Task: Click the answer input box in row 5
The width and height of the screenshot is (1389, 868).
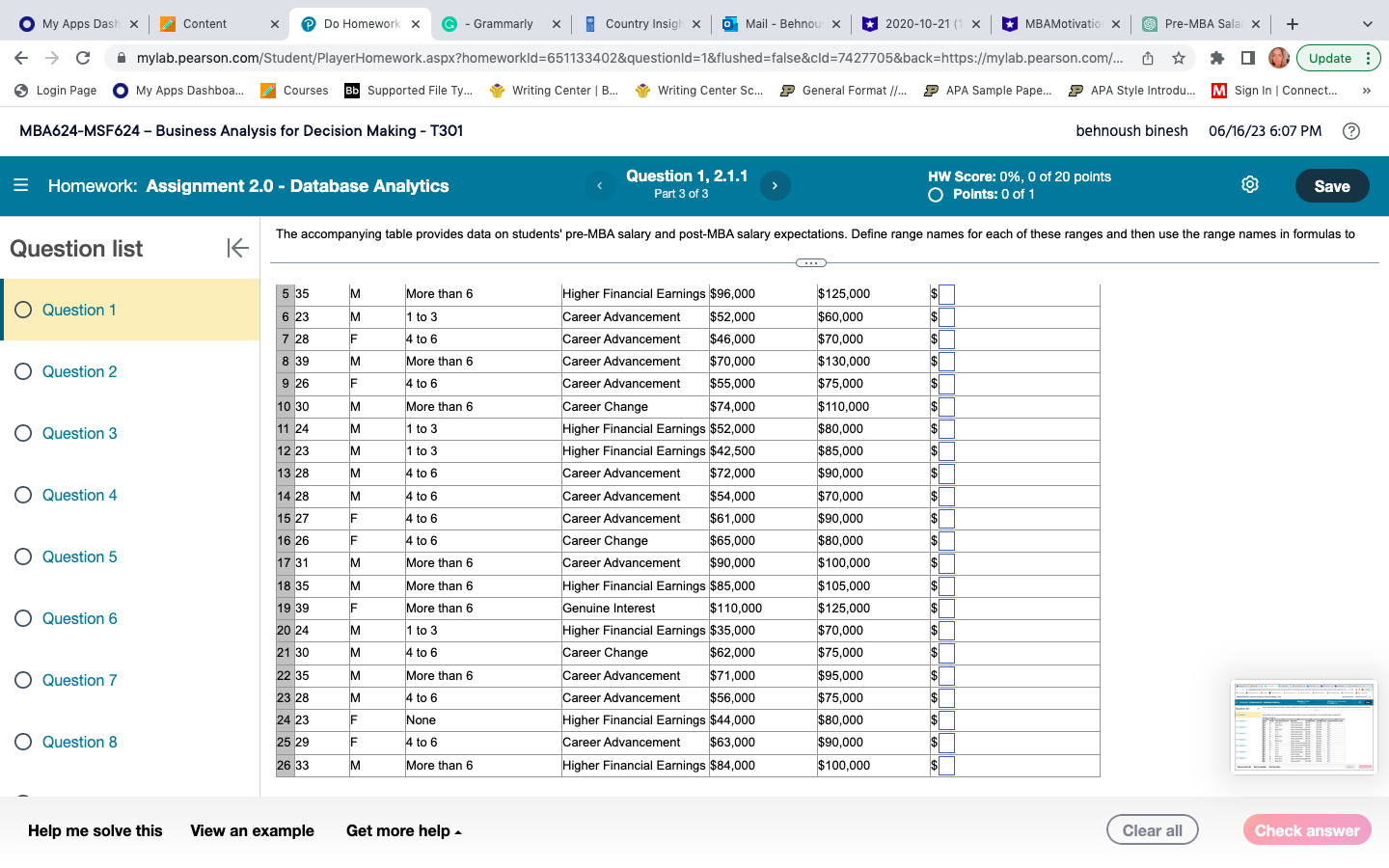Action: tap(946, 294)
